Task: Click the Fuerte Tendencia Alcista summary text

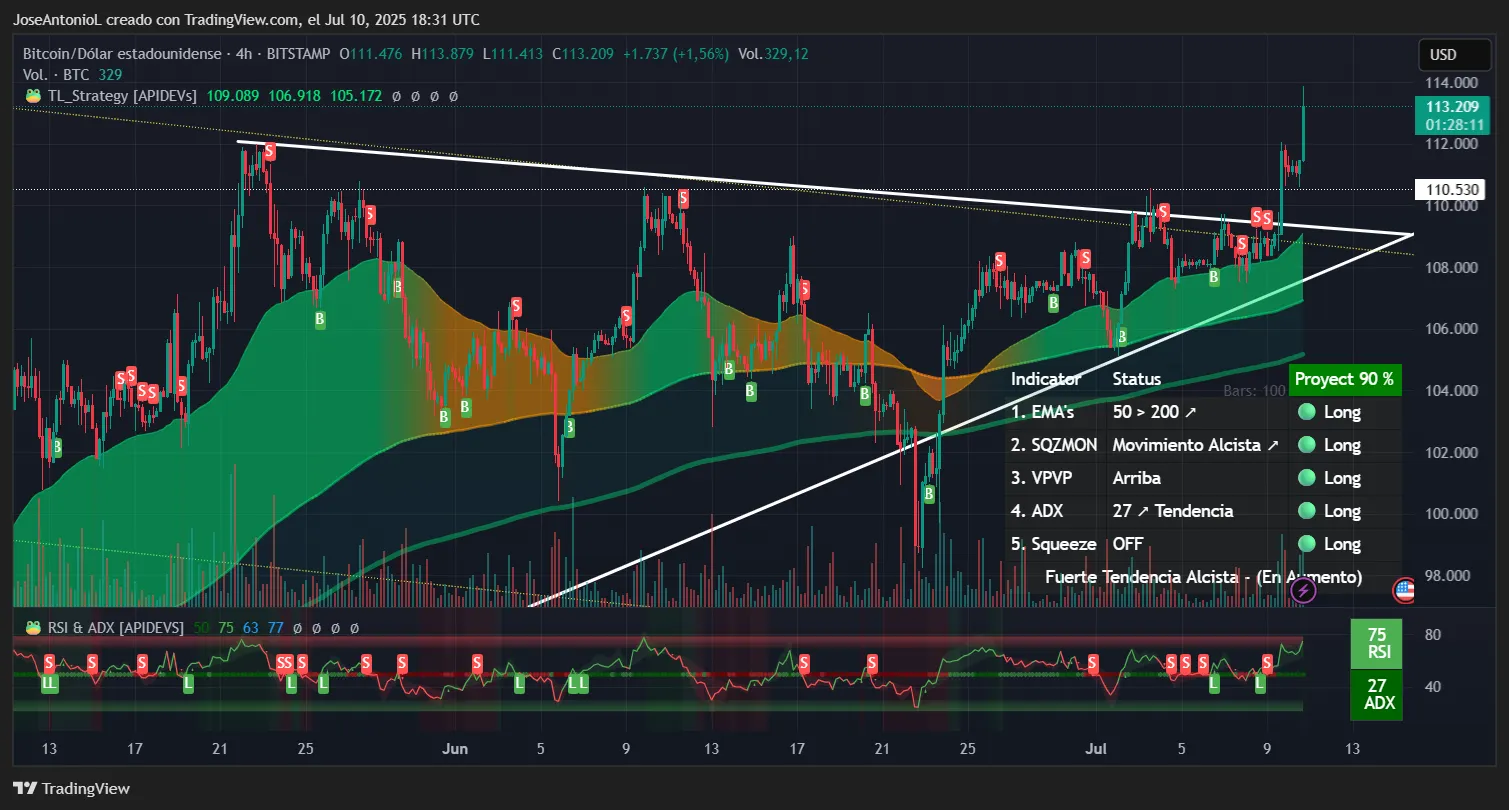Action: [1204, 577]
